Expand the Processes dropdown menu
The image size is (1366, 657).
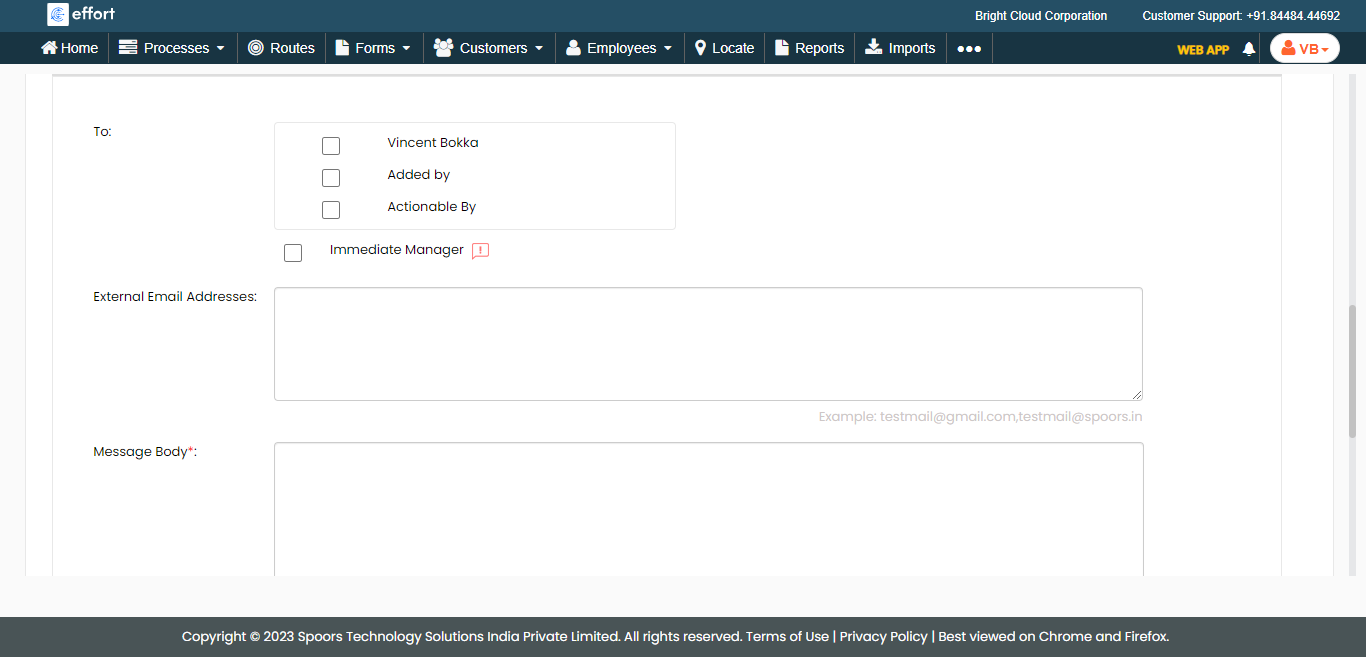172,48
